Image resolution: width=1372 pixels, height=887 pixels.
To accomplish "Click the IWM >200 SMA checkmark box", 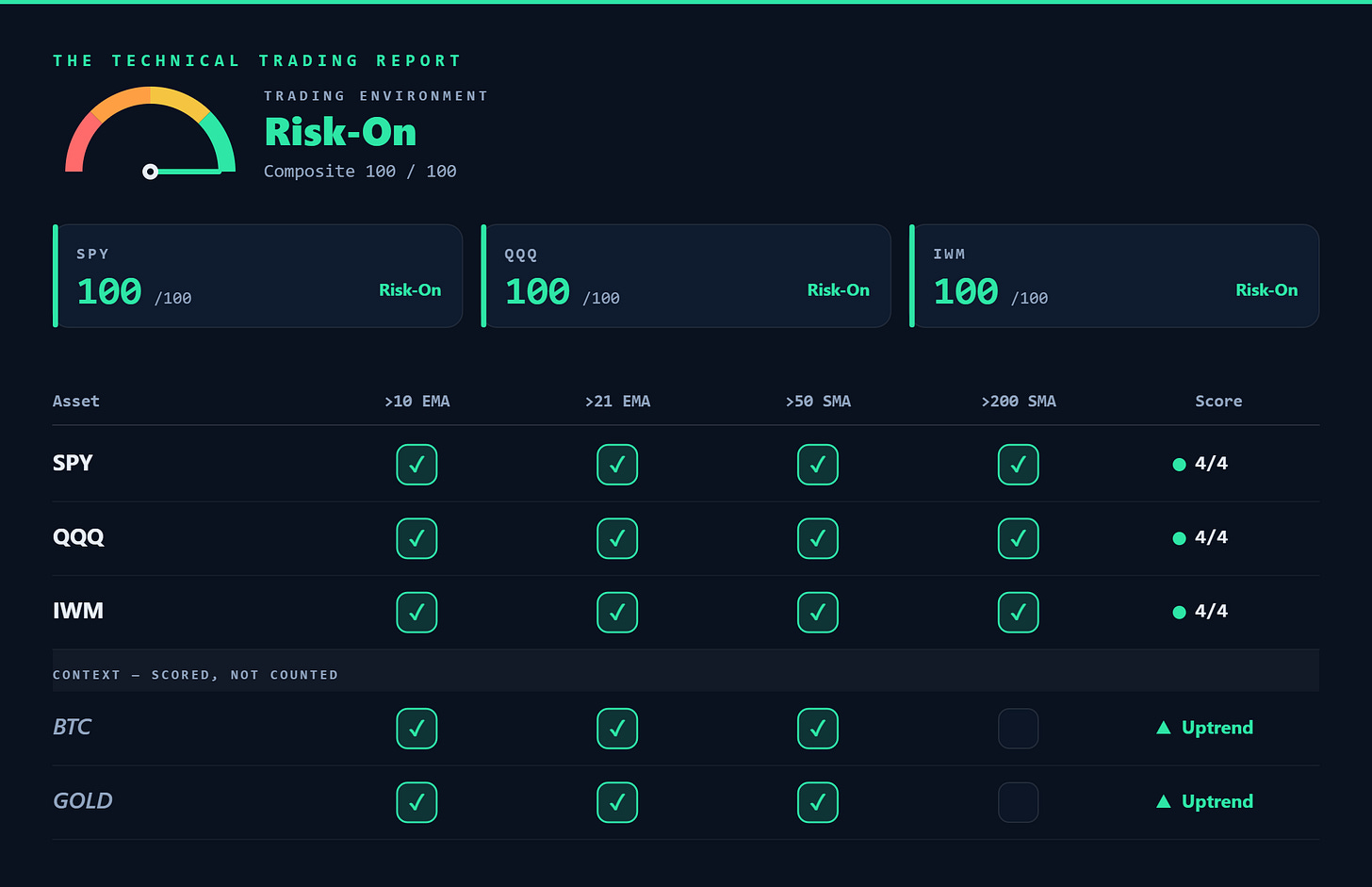I will pyautogui.click(x=1019, y=613).
